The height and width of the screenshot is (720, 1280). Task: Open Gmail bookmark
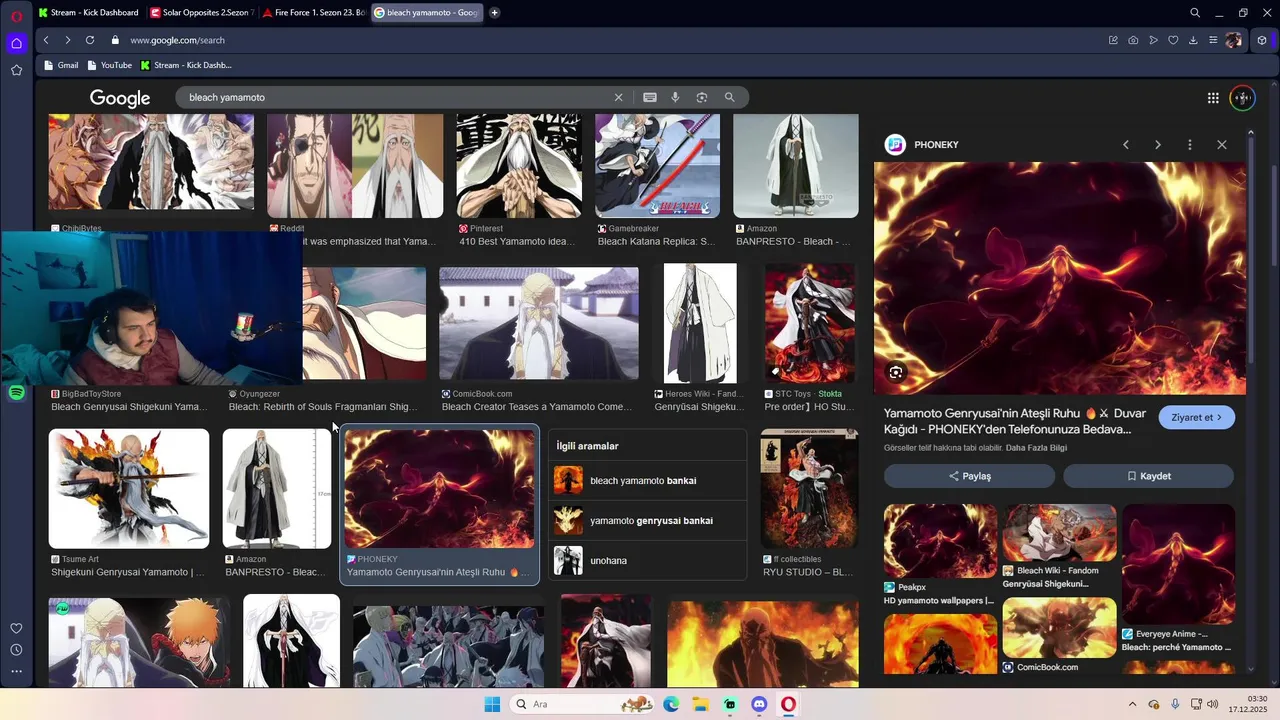tap(61, 65)
